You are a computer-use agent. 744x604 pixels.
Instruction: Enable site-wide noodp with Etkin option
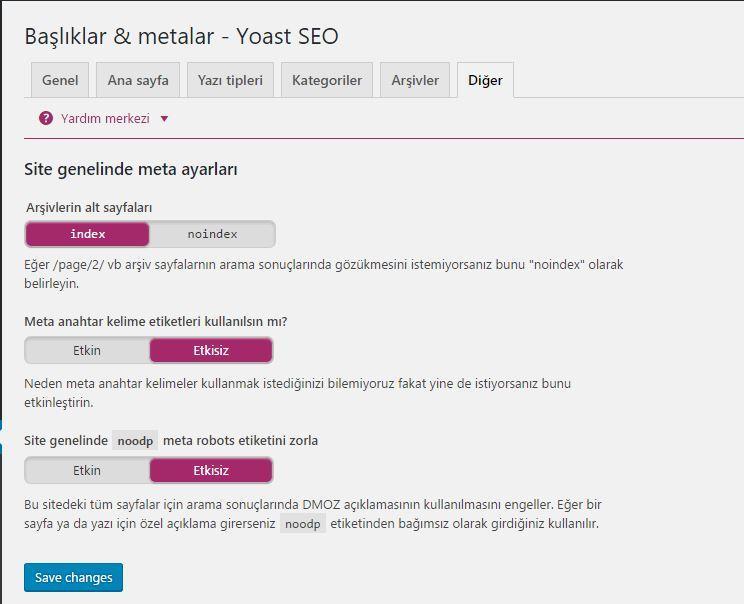[x=87, y=471]
